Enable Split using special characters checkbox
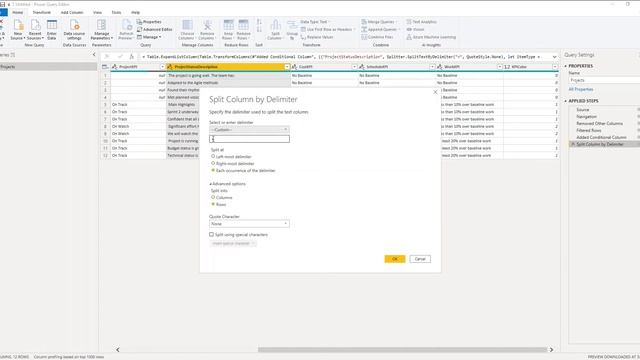The width and height of the screenshot is (640, 360). (x=211, y=234)
